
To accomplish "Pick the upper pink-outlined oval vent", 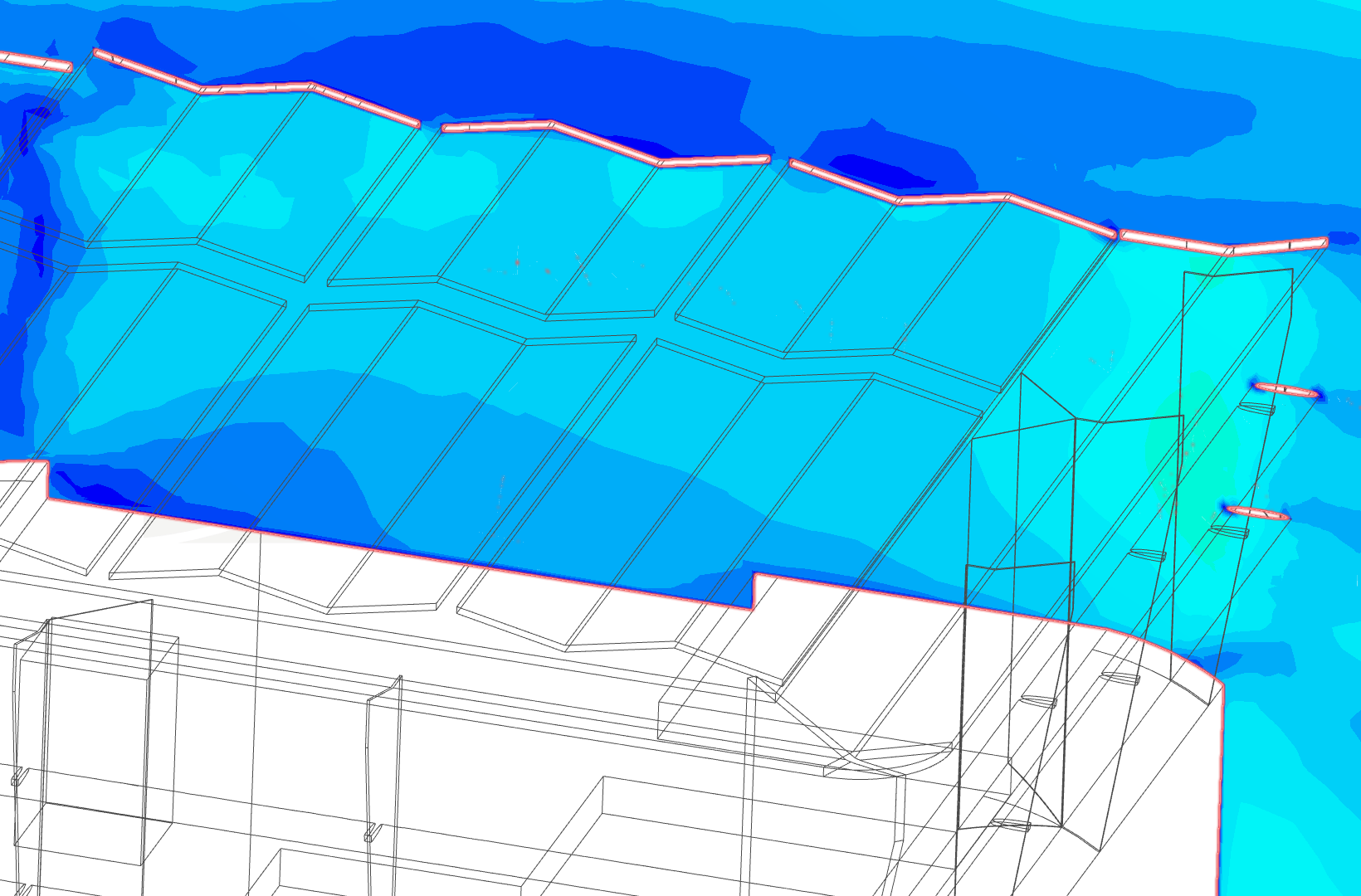I will (x=1286, y=390).
